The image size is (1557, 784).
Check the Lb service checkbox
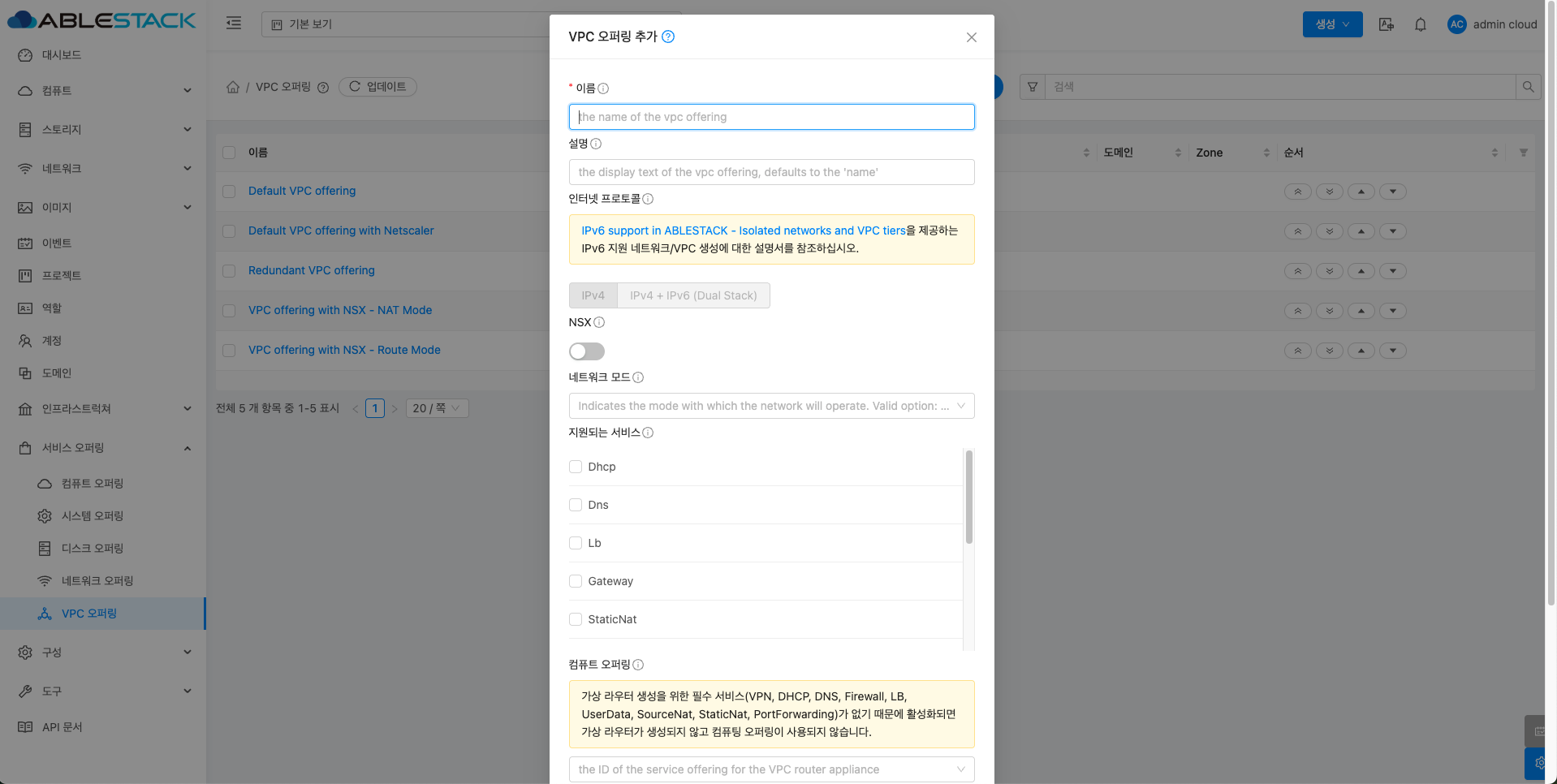(x=576, y=543)
